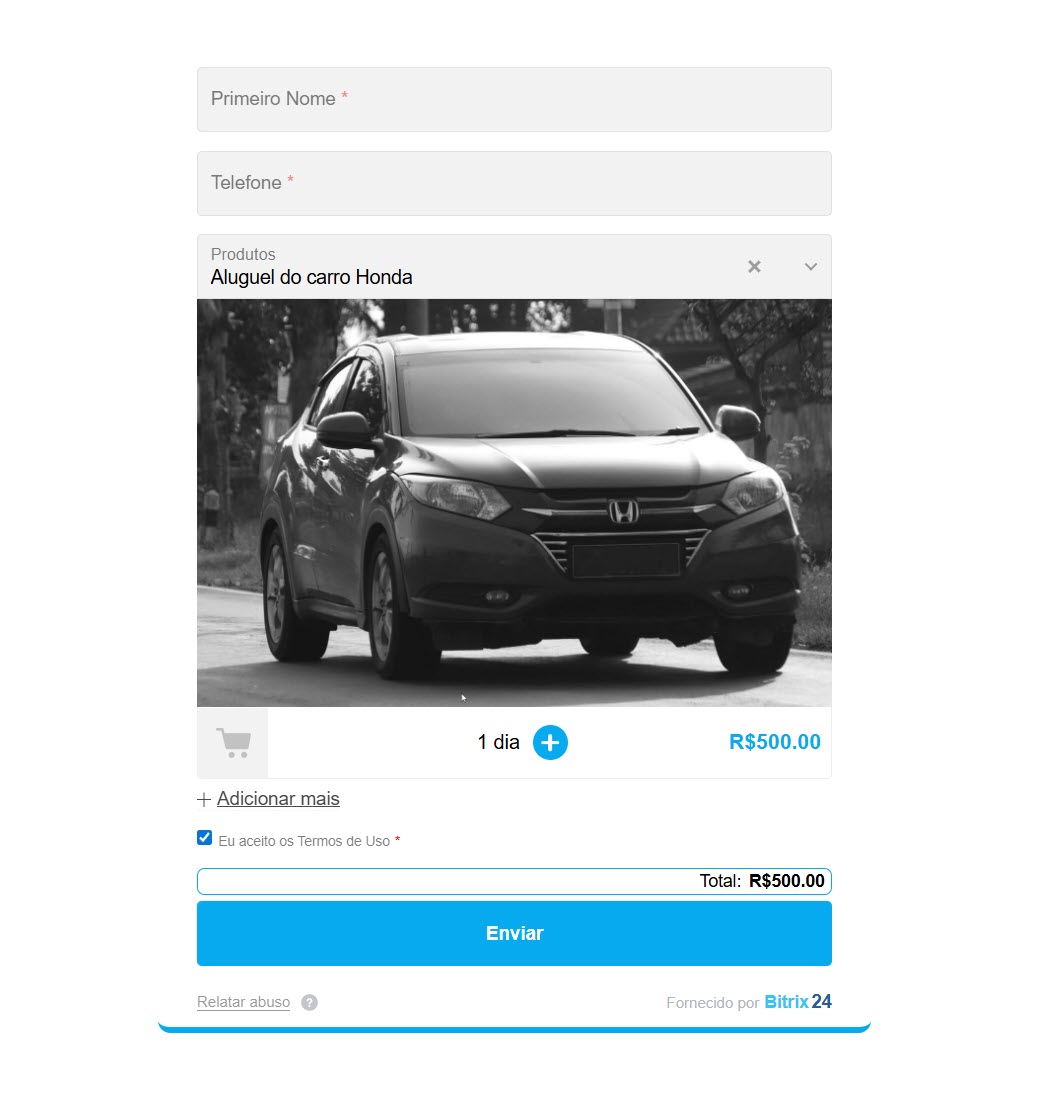The image size is (1062, 1100).
Task: Click the Total R$500.00 summary box
Action: click(514, 881)
